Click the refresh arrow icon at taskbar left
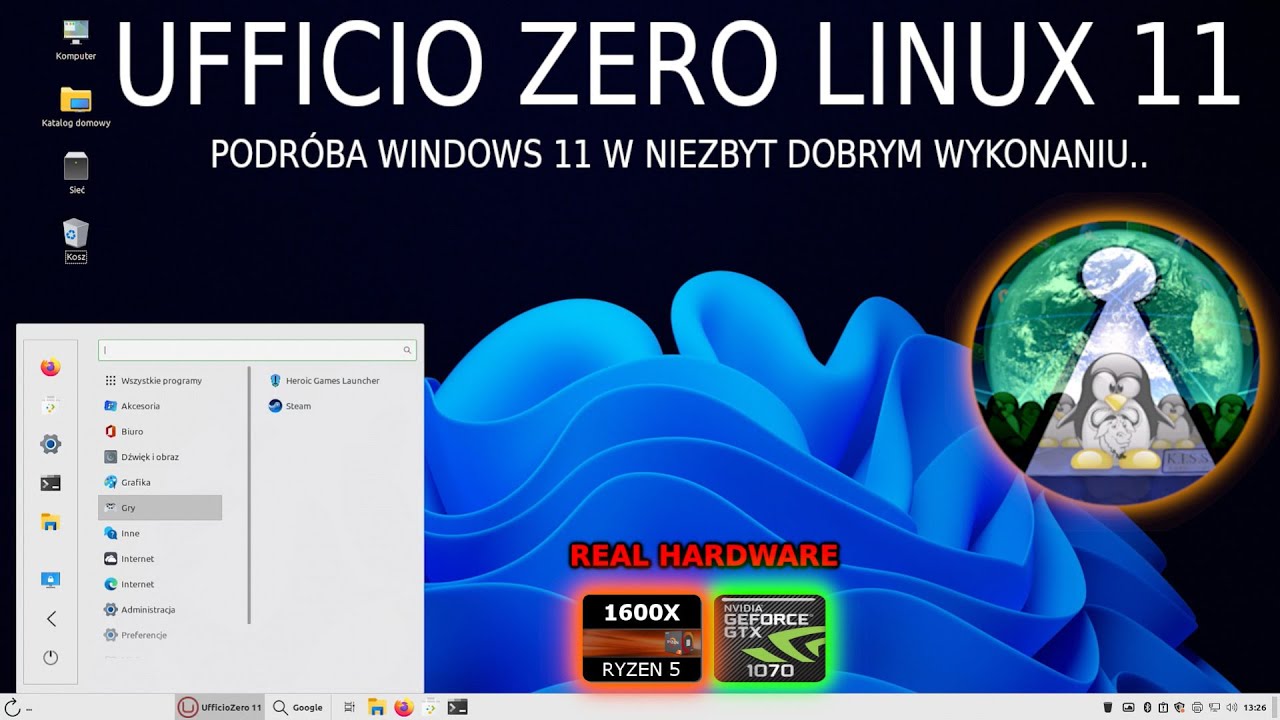 [13, 707]
